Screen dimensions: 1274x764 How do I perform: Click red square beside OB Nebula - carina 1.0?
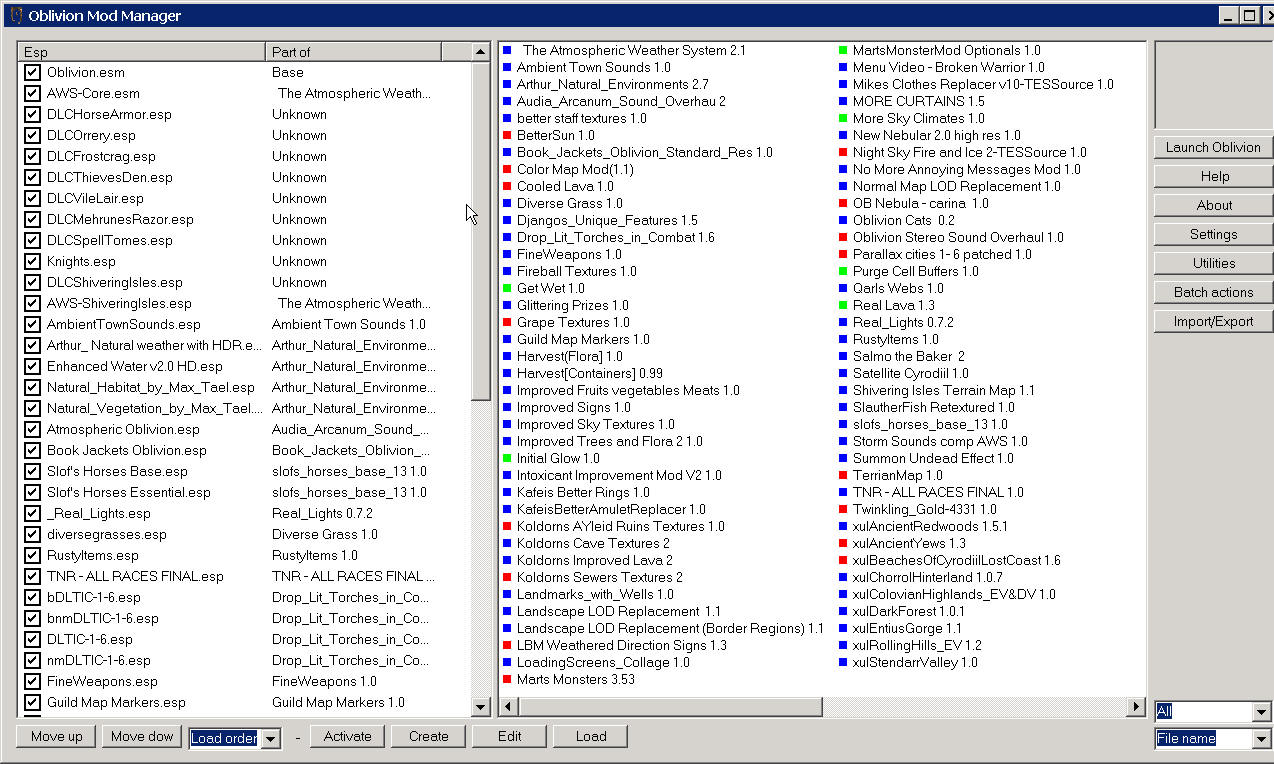tap(843, 203)
